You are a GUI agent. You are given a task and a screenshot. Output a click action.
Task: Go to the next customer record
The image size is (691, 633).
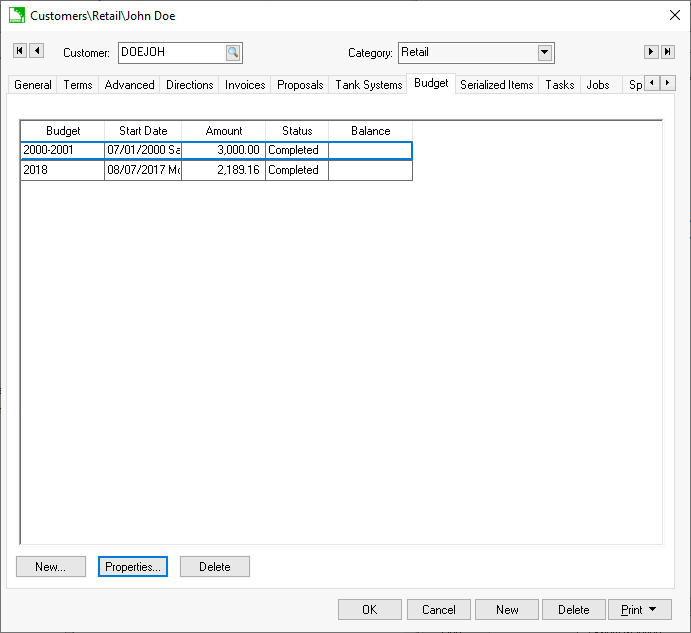651,51
